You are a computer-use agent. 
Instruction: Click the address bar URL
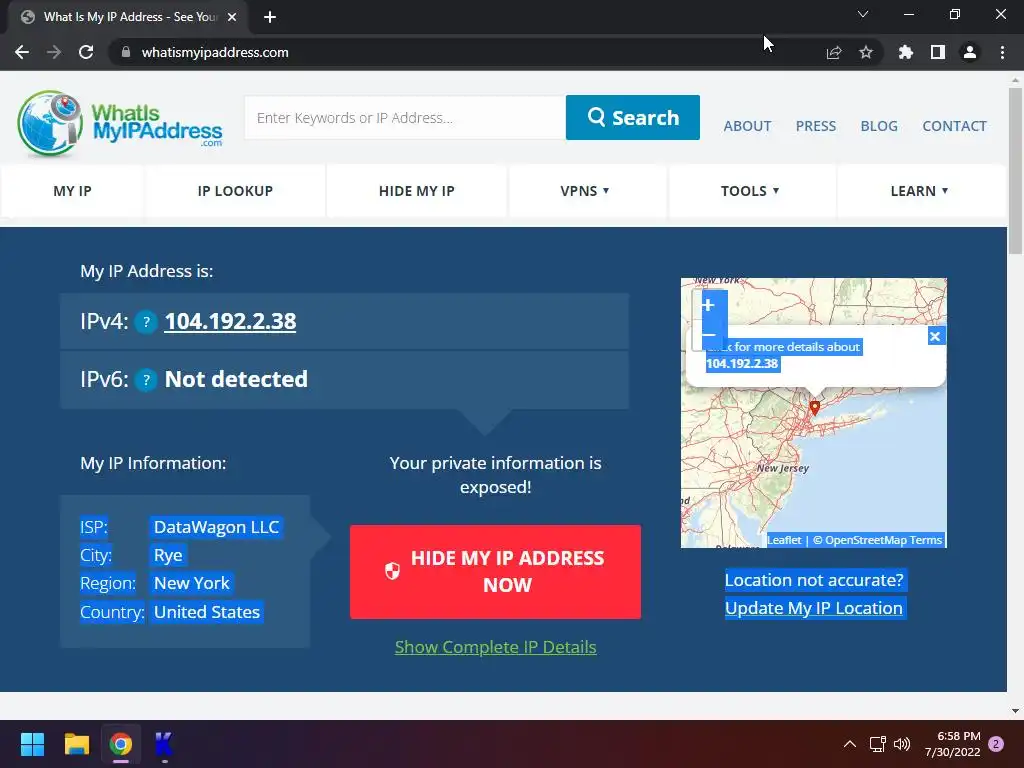[215, 52]
